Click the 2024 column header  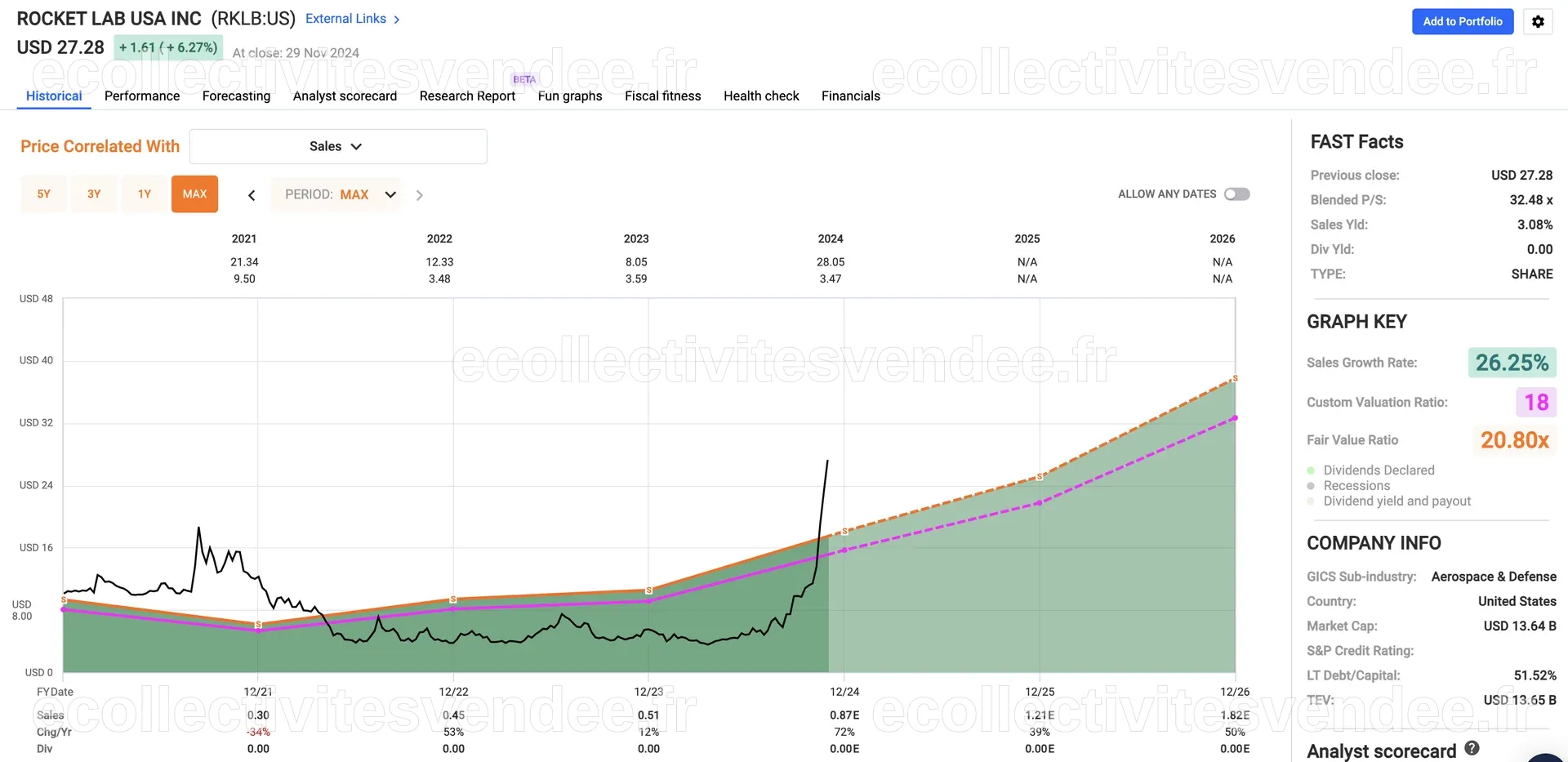click(x=831, y=238)
